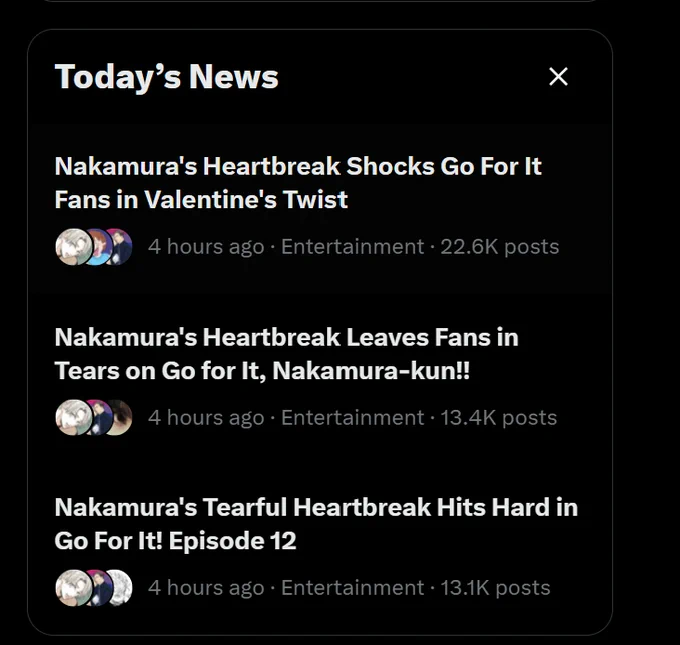The image size is (680, 645).
Task: Click first avatar in Episode 12 story
Action: click(73, 588)
